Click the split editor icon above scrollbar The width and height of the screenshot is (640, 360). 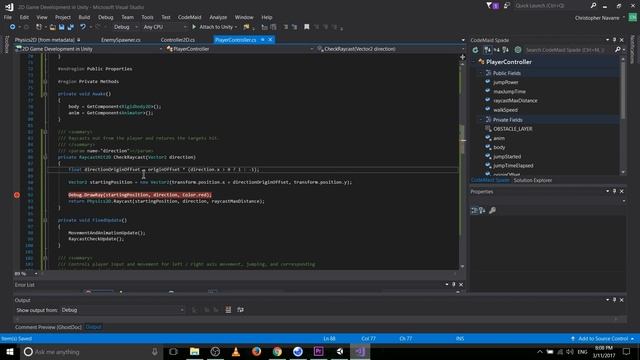point(462,57)
